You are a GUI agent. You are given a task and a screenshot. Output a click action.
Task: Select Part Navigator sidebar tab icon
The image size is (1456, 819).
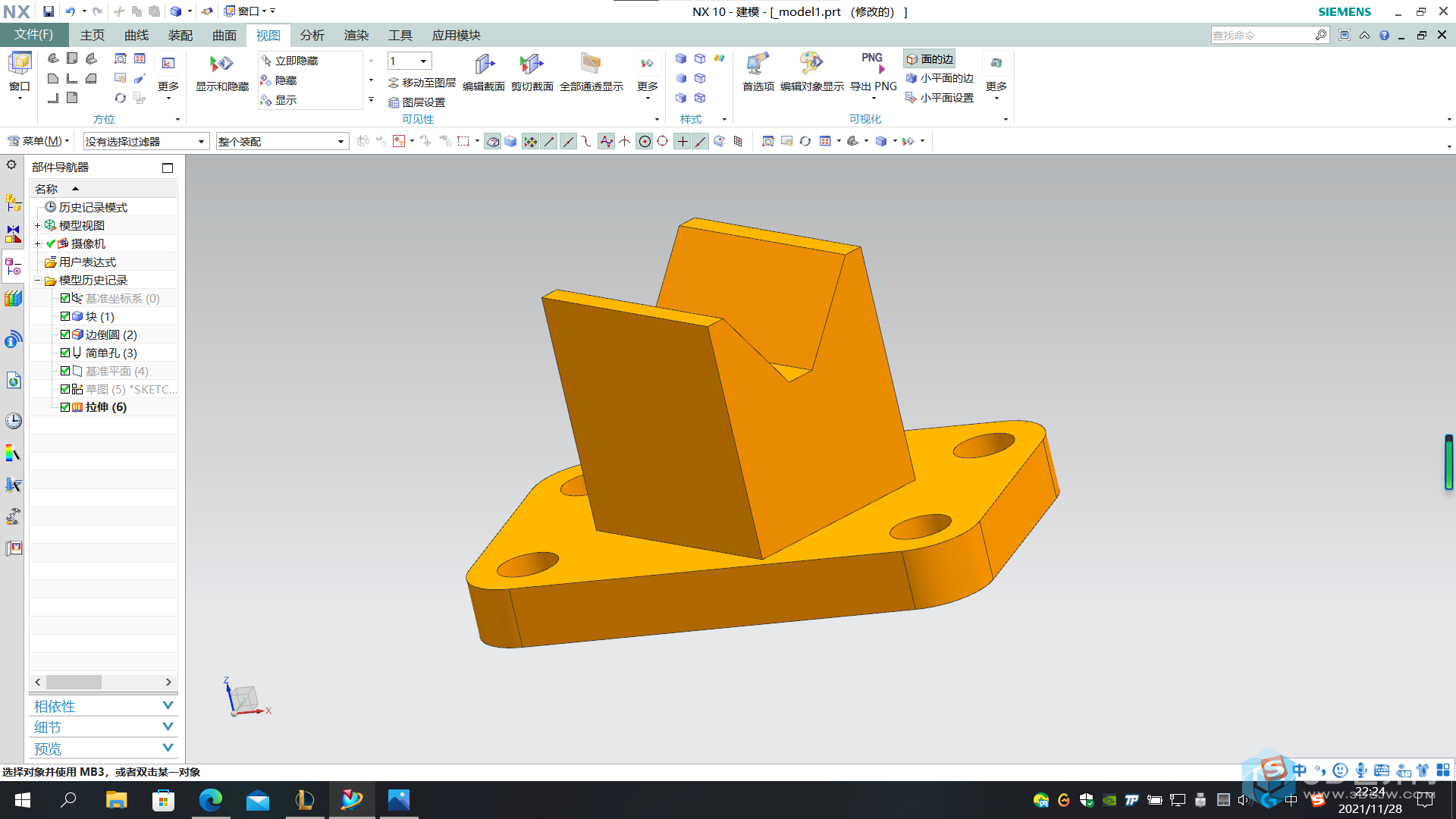(x=13, y=266)
